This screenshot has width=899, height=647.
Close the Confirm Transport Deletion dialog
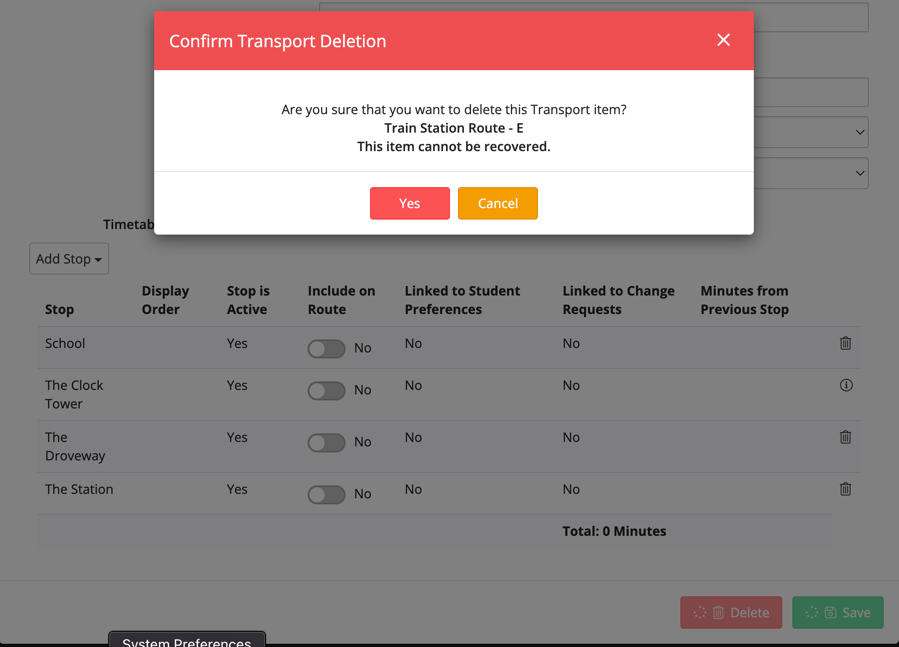coord(723,40)
